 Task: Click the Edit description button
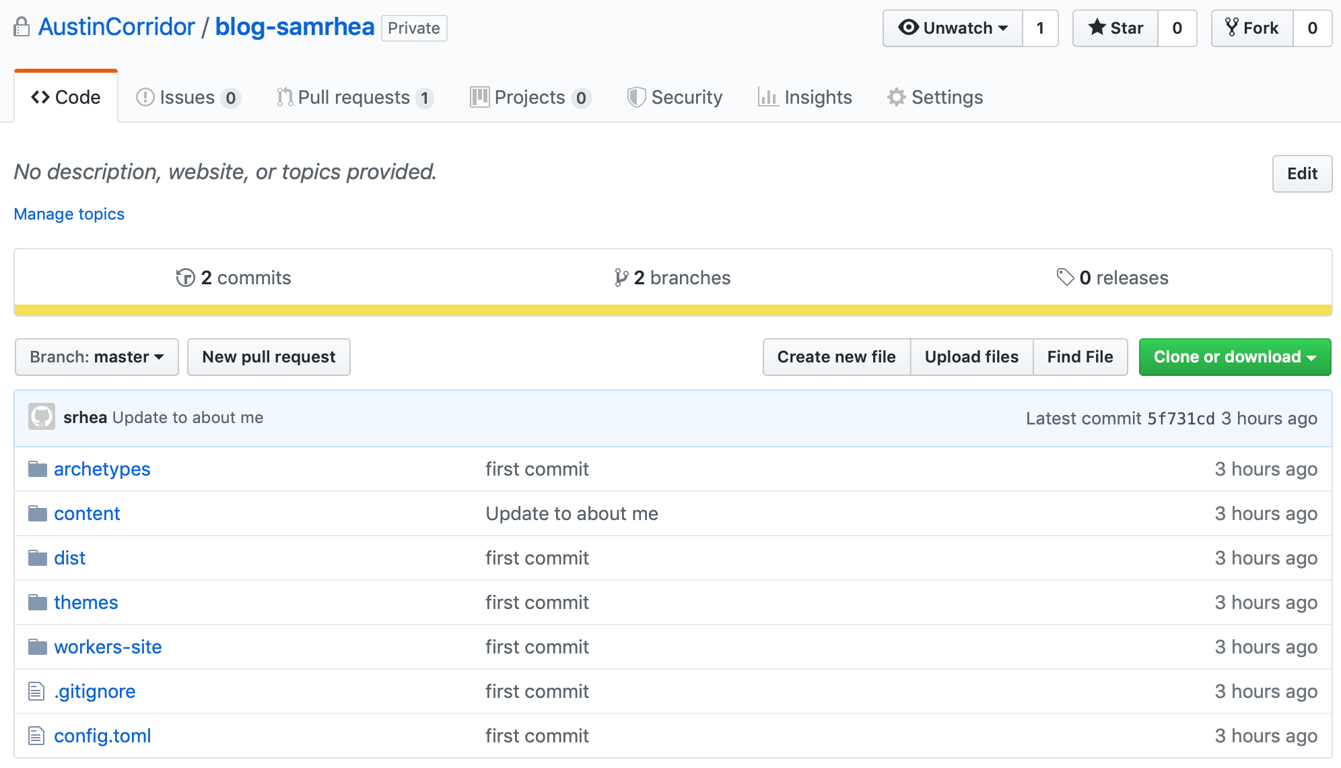point(1301,173)
